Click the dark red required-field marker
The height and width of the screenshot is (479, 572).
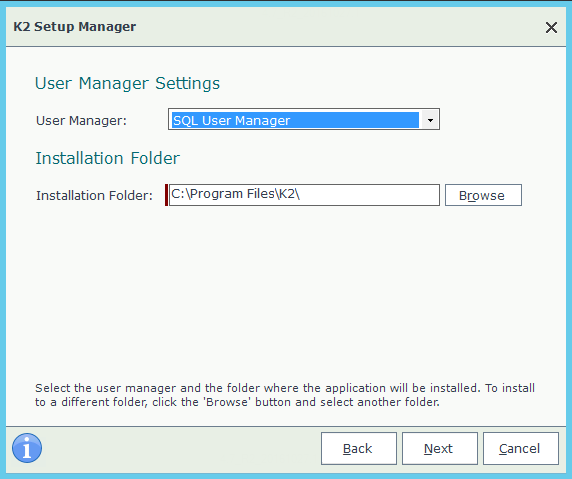point(166,195)
